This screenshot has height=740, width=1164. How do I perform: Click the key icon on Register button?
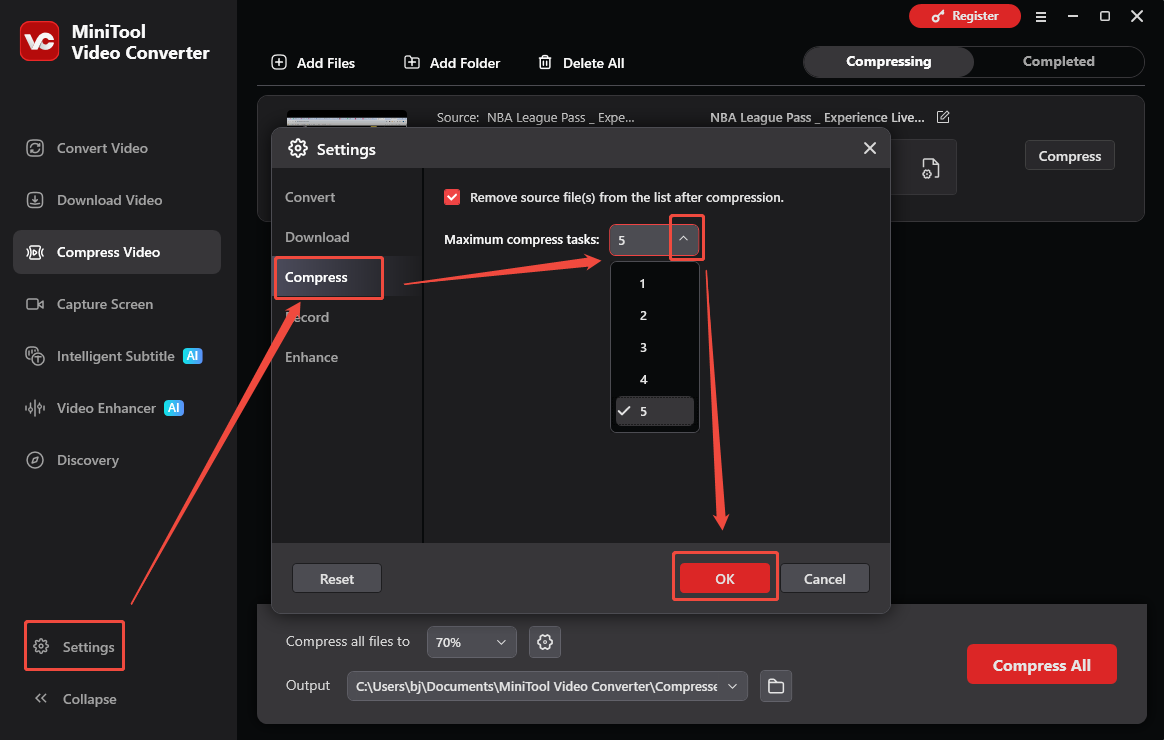(938, 16)
